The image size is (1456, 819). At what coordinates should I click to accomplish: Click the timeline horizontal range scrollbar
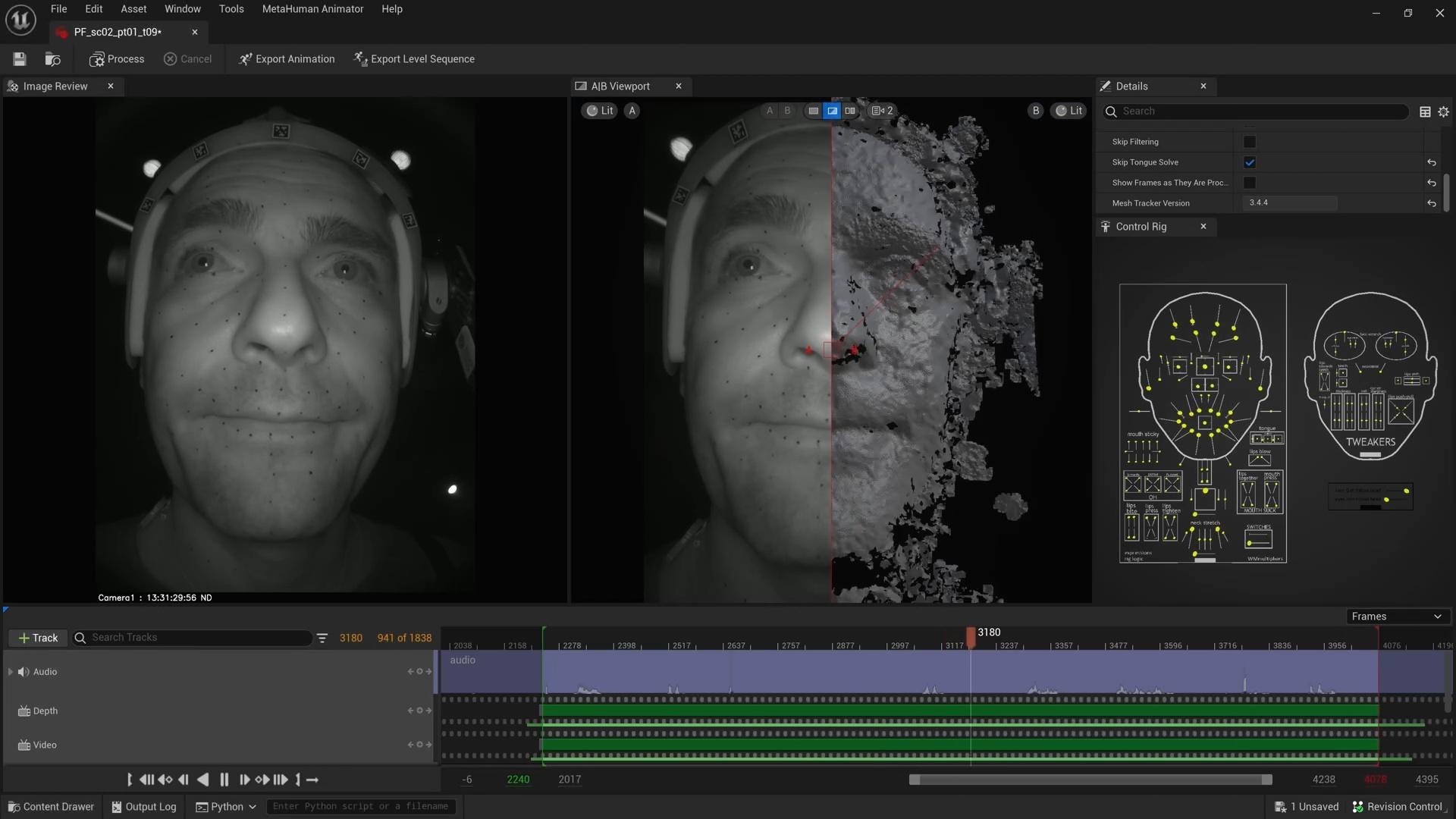[1090, 780]
